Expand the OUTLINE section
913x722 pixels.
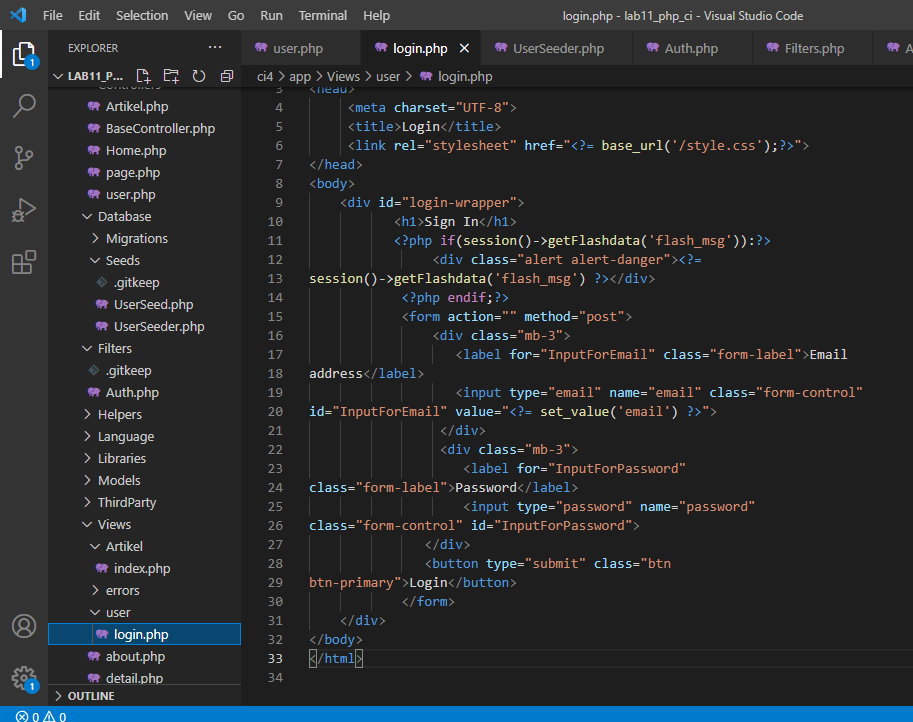[x=90, y=696]
